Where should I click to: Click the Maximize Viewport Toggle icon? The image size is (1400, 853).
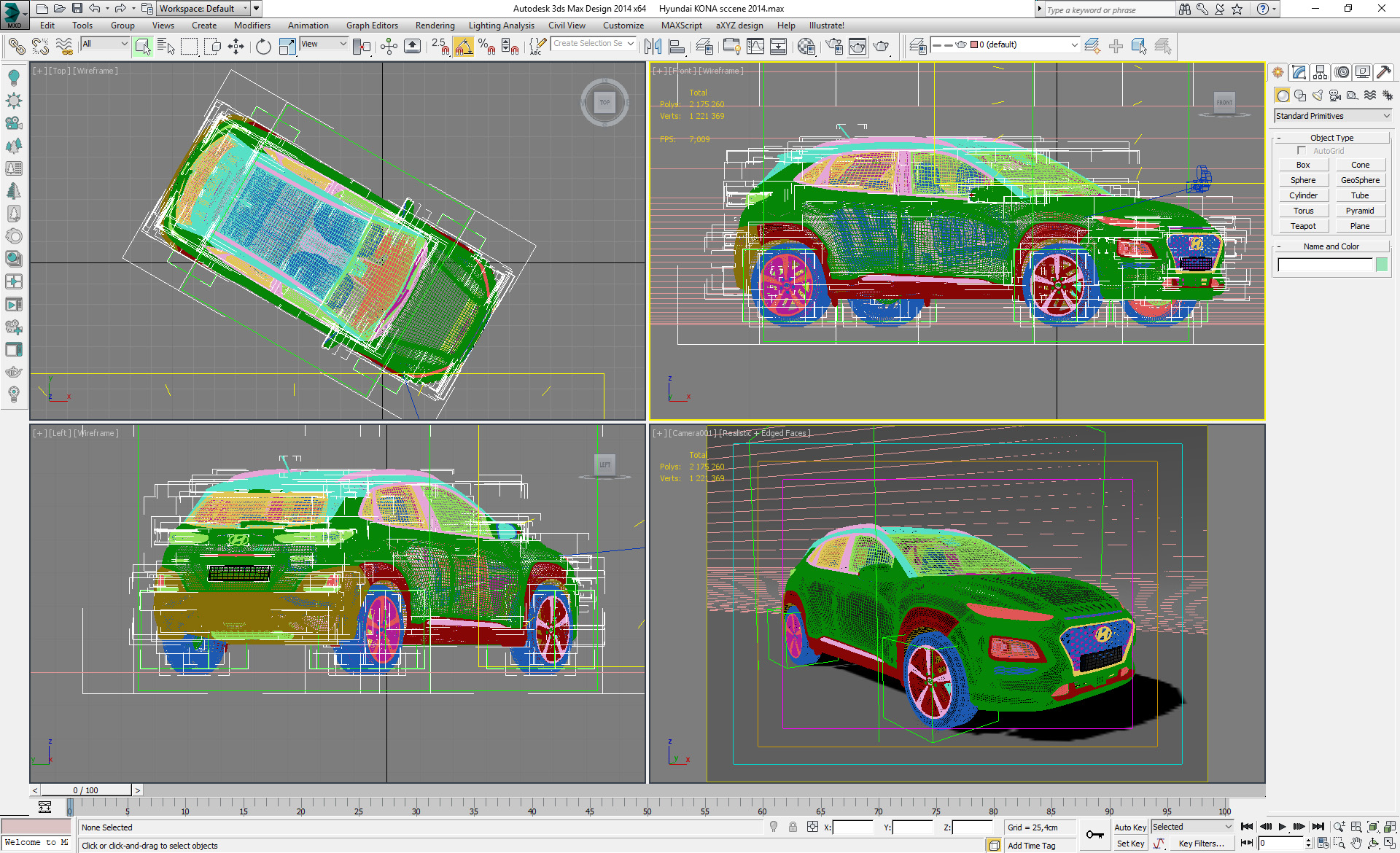click(x=1390, y=844)
